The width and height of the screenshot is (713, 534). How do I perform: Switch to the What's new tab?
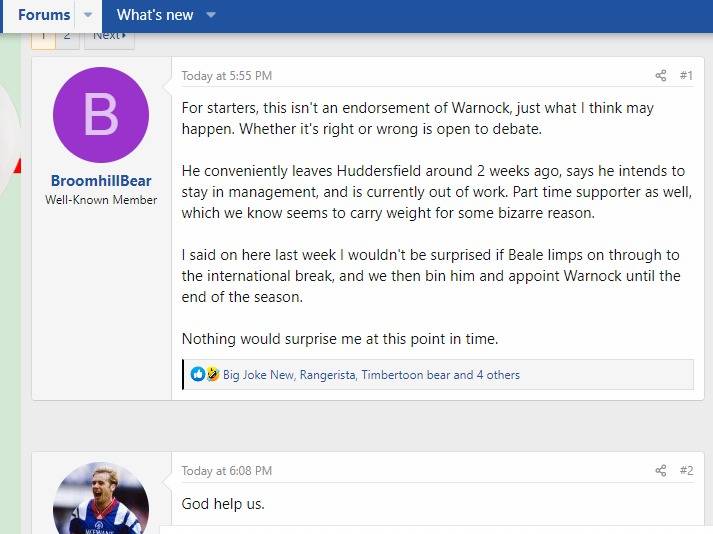pos(155,15)
